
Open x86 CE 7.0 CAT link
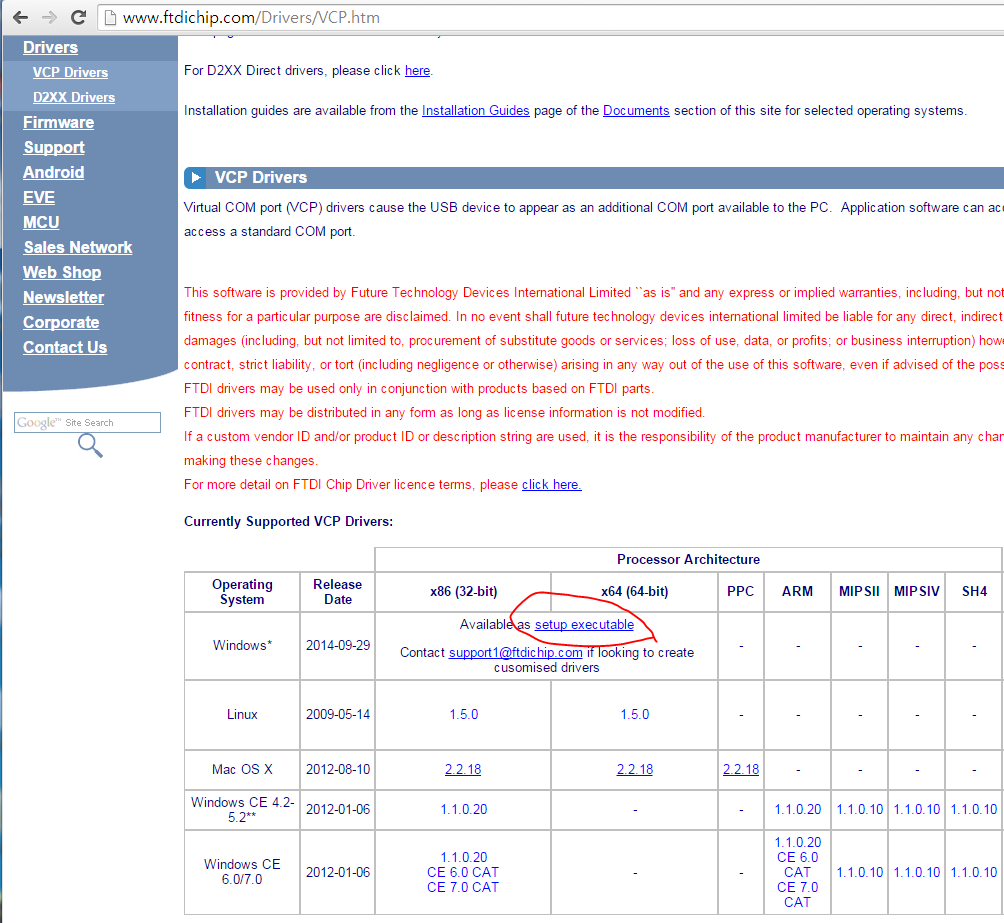(463, 887)
